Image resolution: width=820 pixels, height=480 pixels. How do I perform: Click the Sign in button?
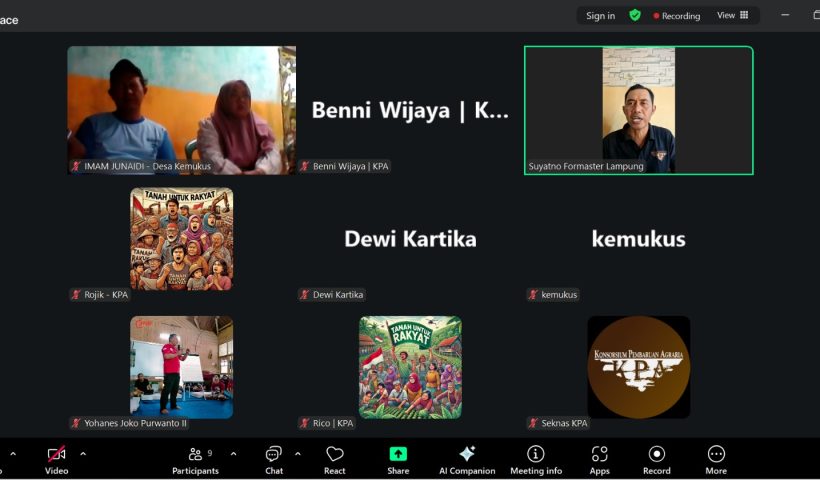tap(600, 16)
